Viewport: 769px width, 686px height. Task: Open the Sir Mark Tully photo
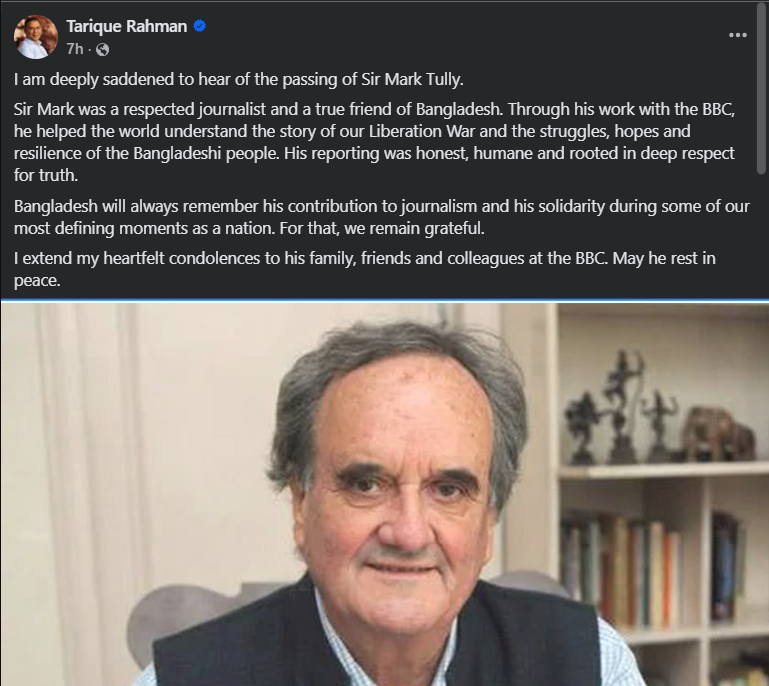pyautogui.click(x=384, y=494)
